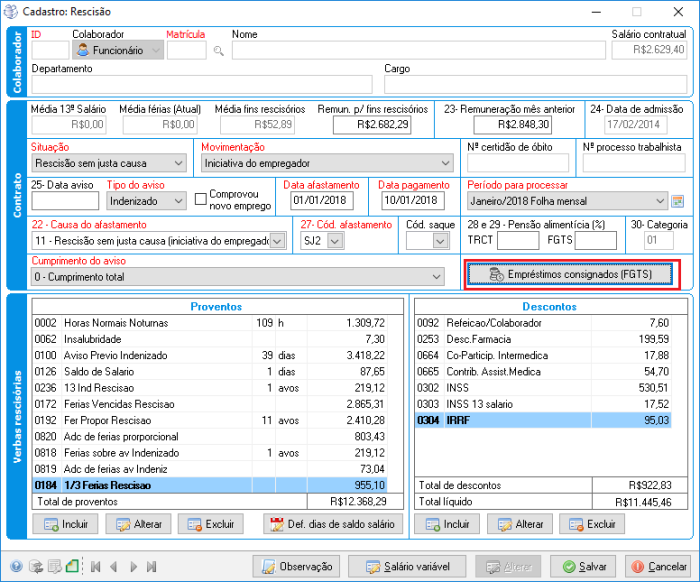Toggle the Comprovou novo emprego checkbox
This screenshot has height=582, width=700.
click(x=200, y=200)
